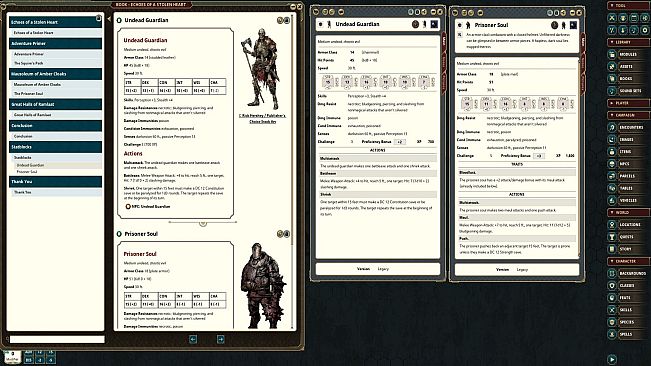
Task: Open the "The Squire's Path" page entry
Action: click(x=55, y=63)
